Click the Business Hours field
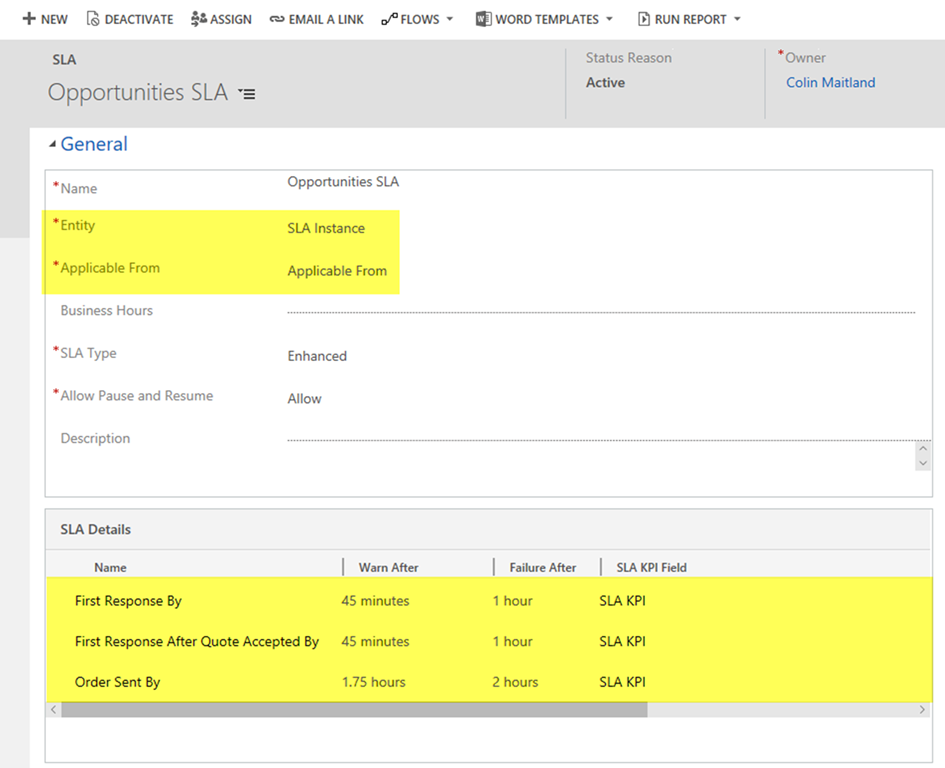Image resolution: width=945 pixels, height=768 pixels. tap(600, 311)
